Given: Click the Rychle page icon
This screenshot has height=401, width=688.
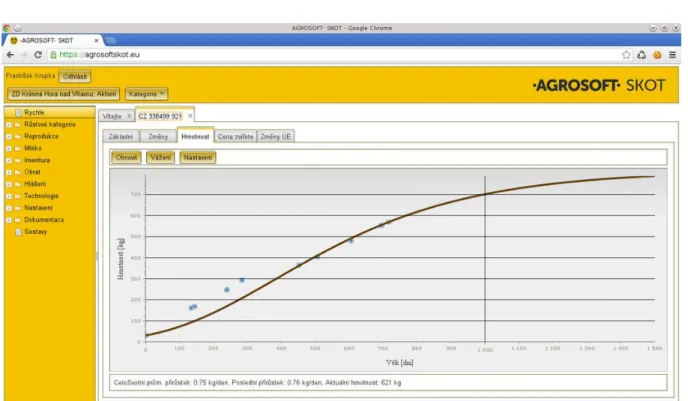Looking at the screenshot, I should coord(18,112).
